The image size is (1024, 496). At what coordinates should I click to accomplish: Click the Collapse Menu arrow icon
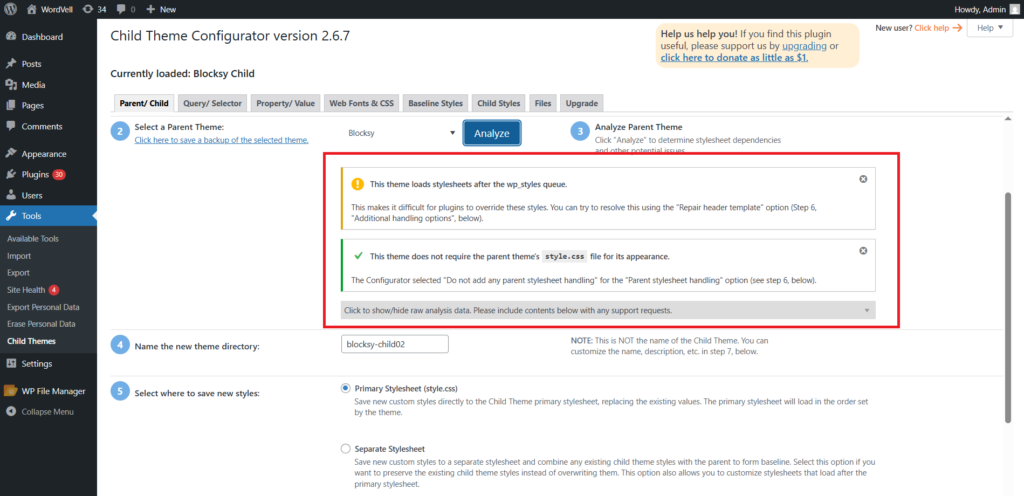pos(11,412)
